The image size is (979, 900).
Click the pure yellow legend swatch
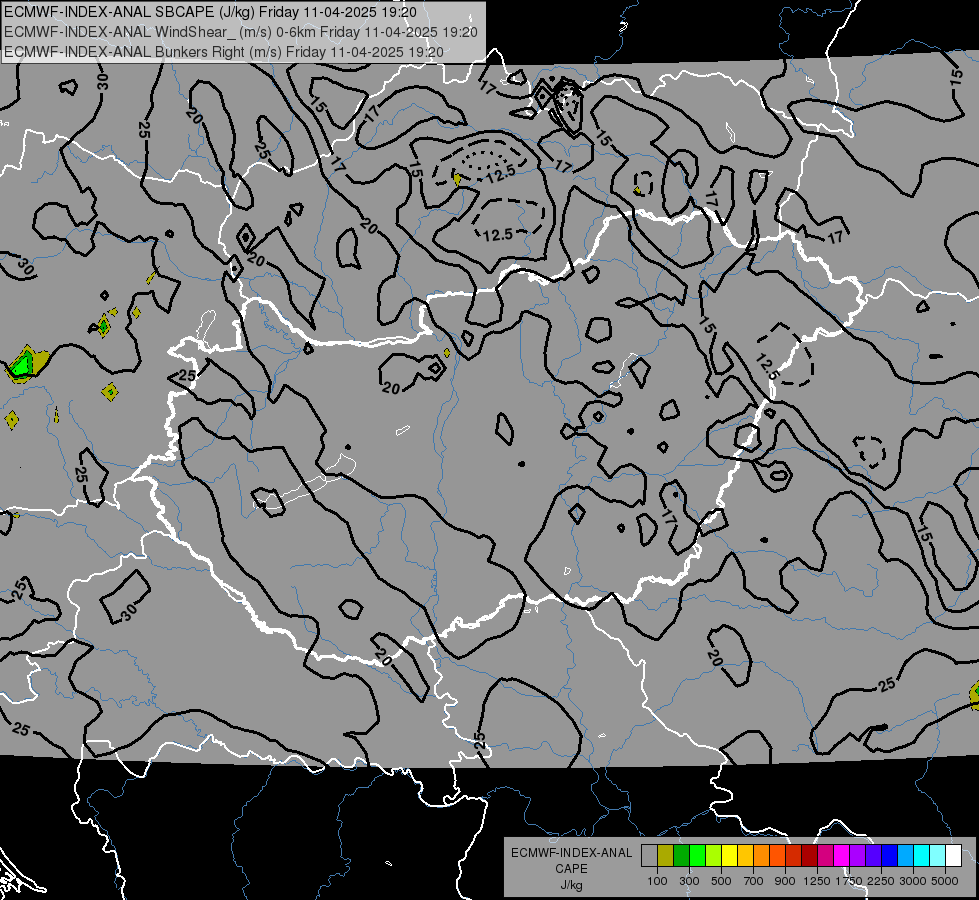click(x=729, y=855)
